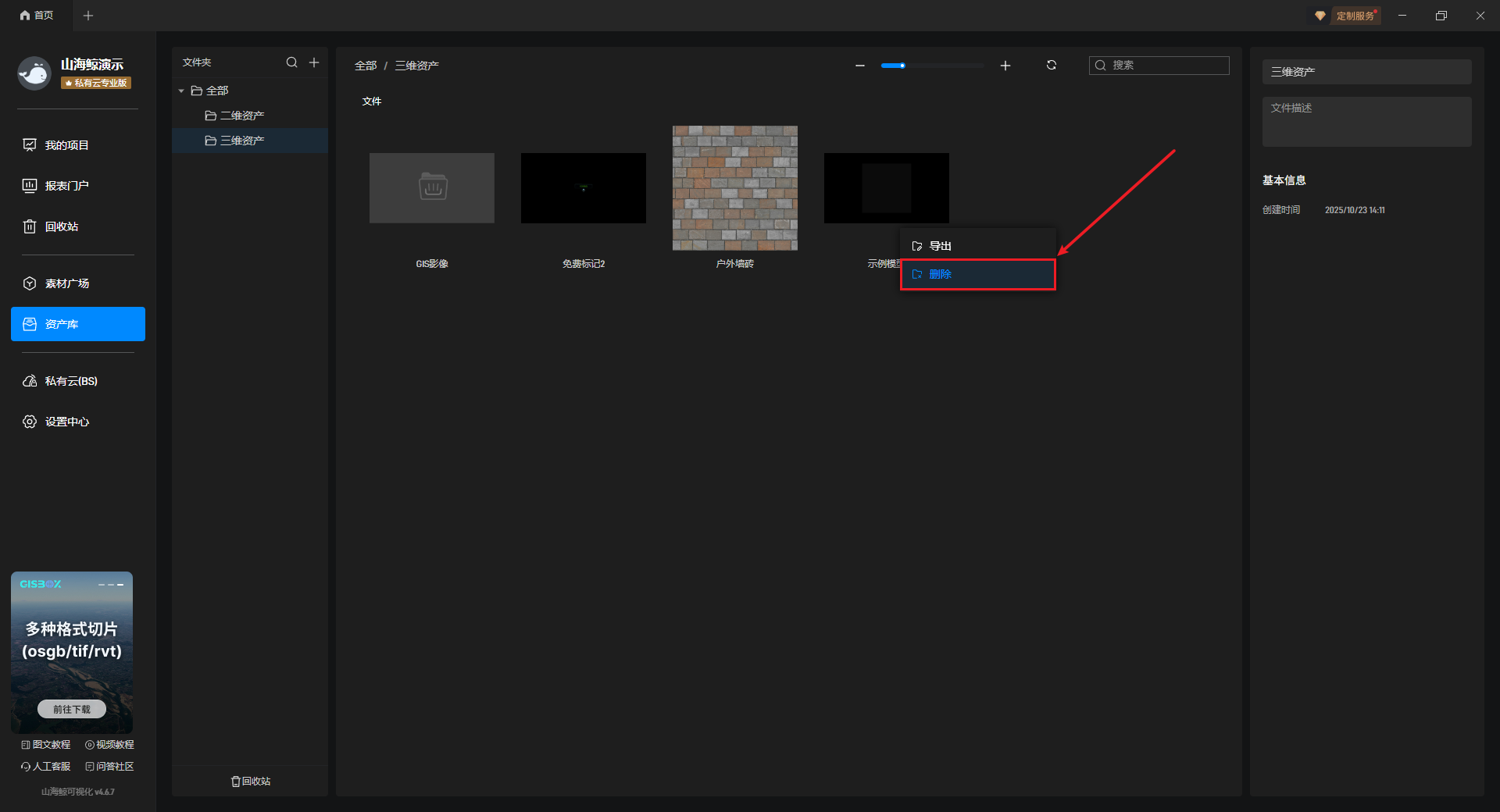Click the folder search magnifier icon
The width and height of the screenshot is (1500, 812).
[x=291, y=62]
